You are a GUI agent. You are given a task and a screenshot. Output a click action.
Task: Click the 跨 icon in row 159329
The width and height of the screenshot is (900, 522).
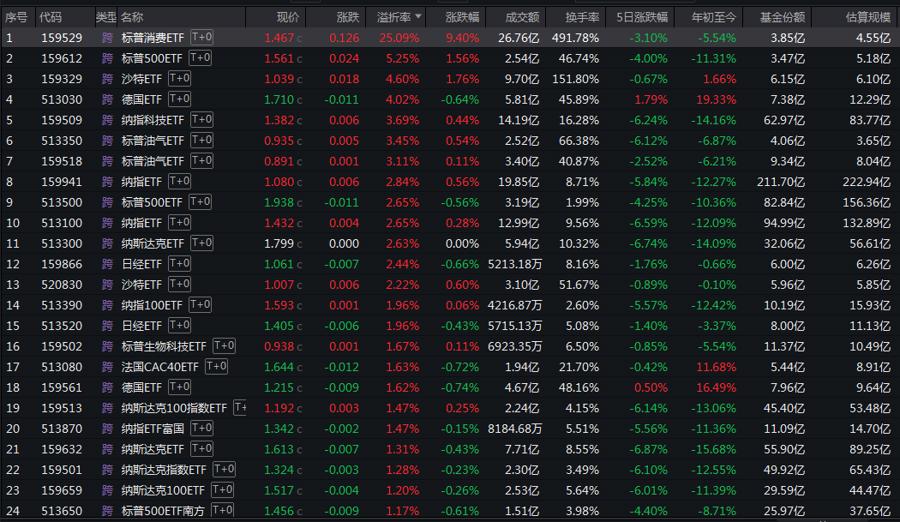pyautogui.click(x=107, y=79)
